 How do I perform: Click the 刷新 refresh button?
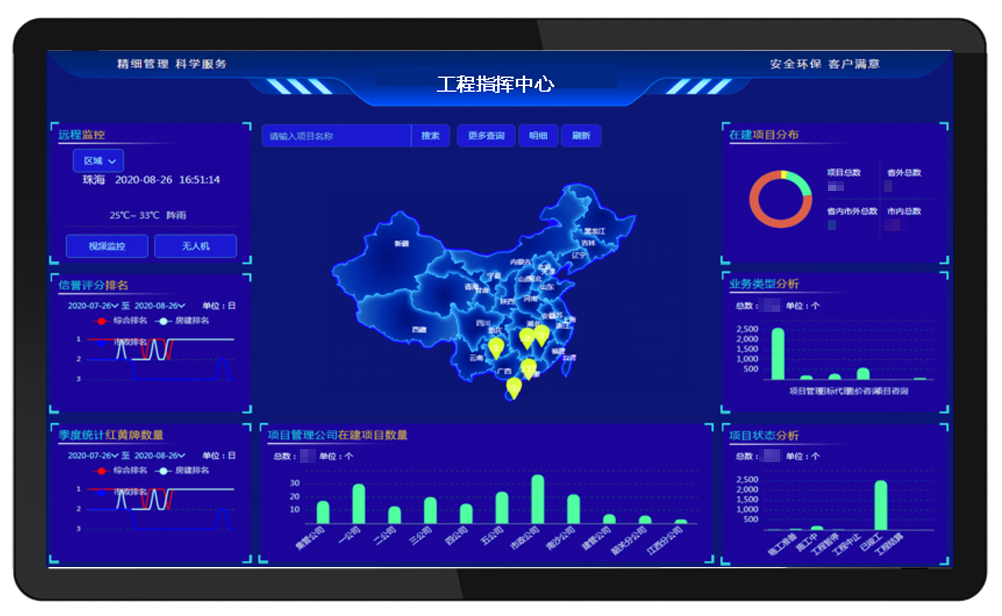[x=581, y=136]
